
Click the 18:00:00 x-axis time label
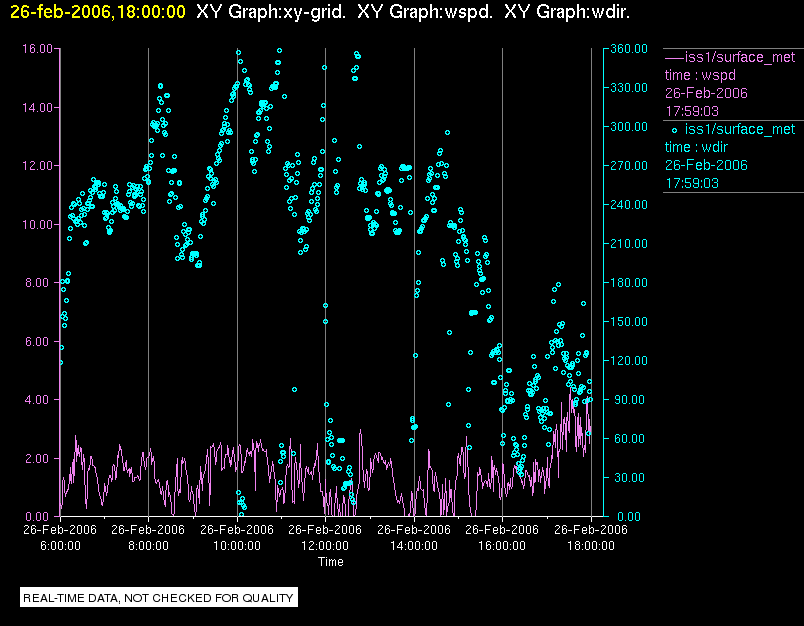(590, 546)
